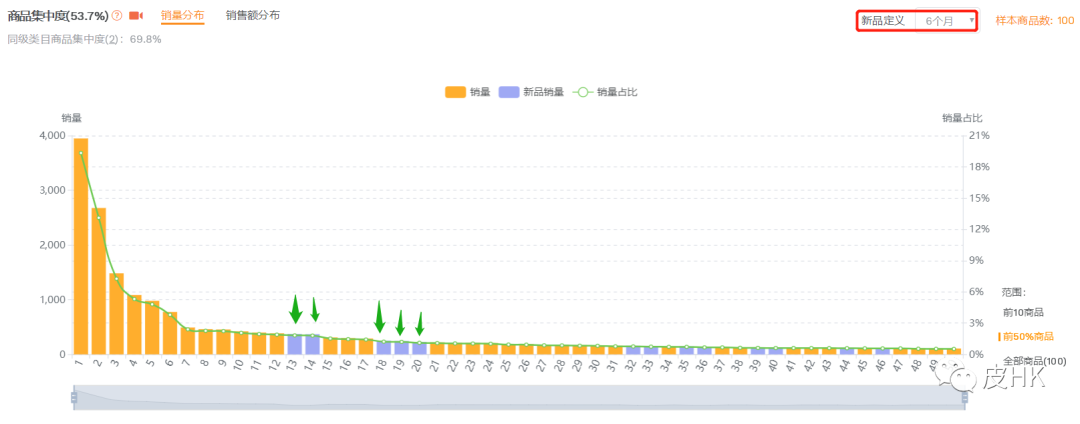Switch to 销售额分布 tab
The width and height of the screenshot is (1080, 424).
point(252,16)
